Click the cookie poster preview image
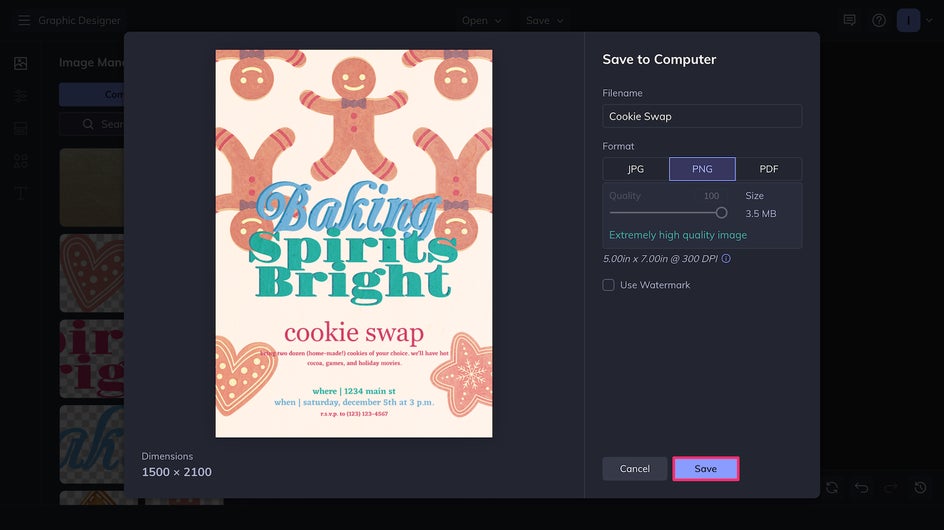This screenshot has width=944, height=530. 354,243
